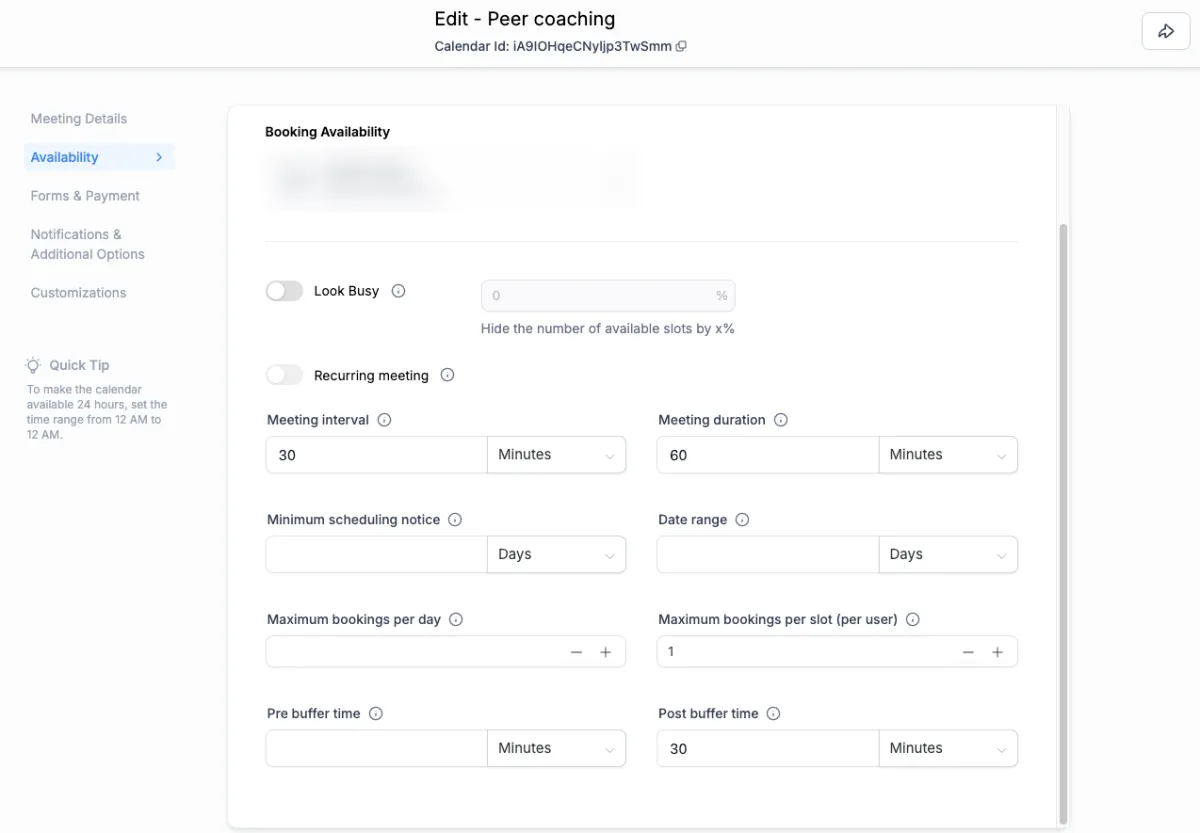
Task: Expand Post buffer time Minutes dropdown
Action: pos(947,749)
